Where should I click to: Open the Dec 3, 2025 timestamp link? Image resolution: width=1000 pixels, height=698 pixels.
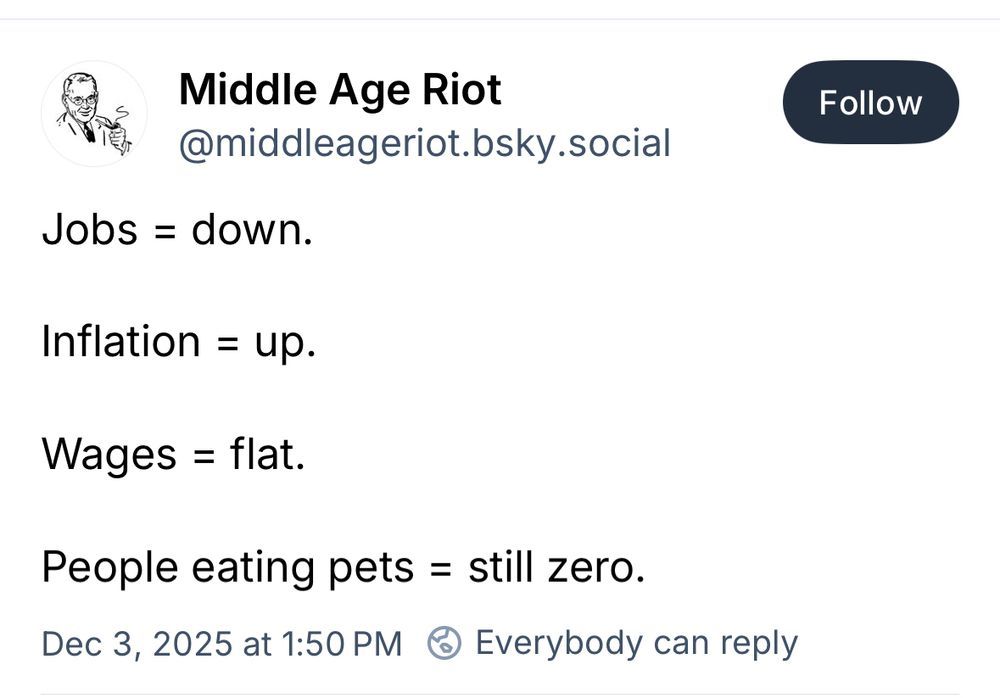point(221,643)
